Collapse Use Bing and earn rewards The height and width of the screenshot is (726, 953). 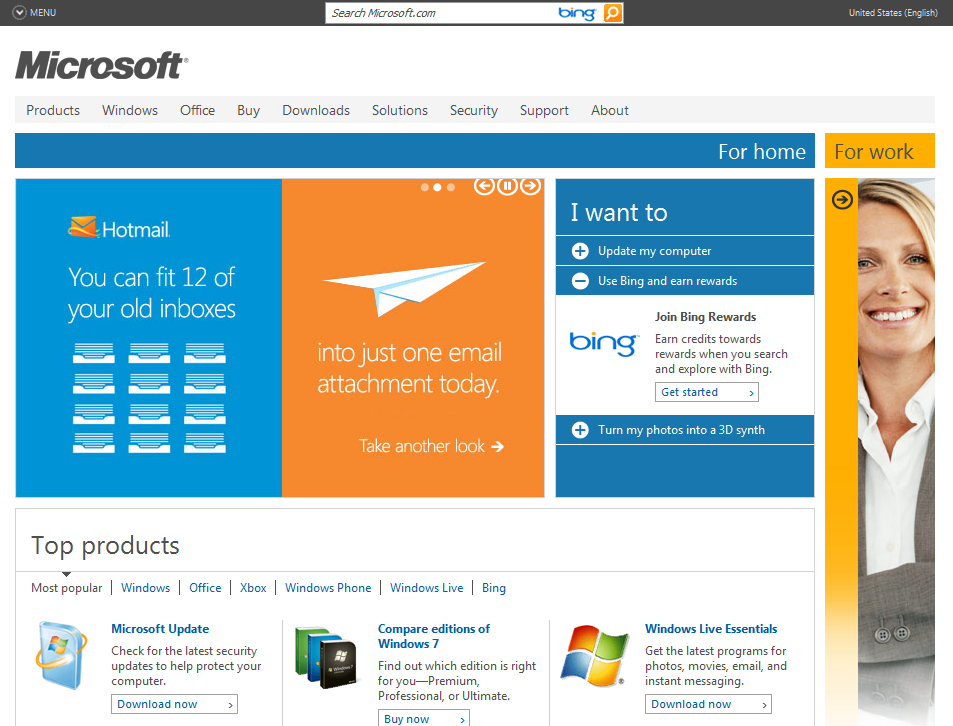(580, 281)
